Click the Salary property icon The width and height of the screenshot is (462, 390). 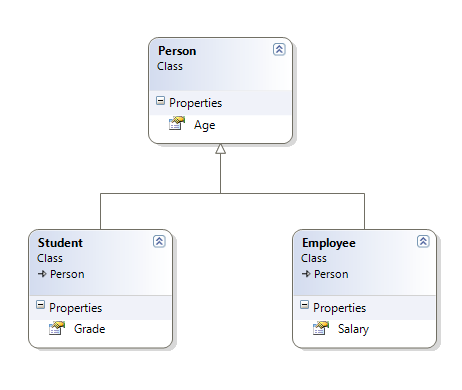[321, 328]
